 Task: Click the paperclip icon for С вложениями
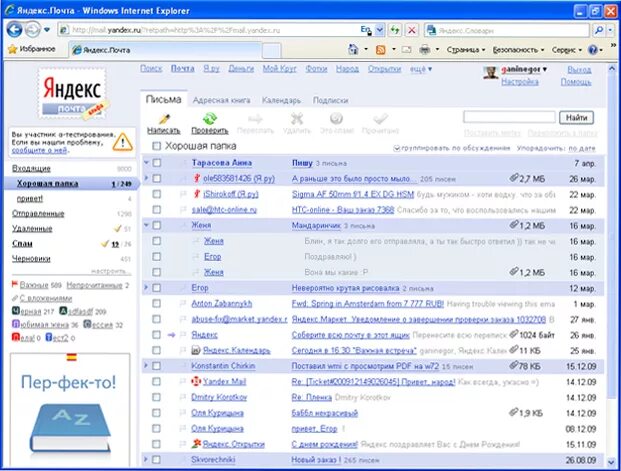point(15,298)
